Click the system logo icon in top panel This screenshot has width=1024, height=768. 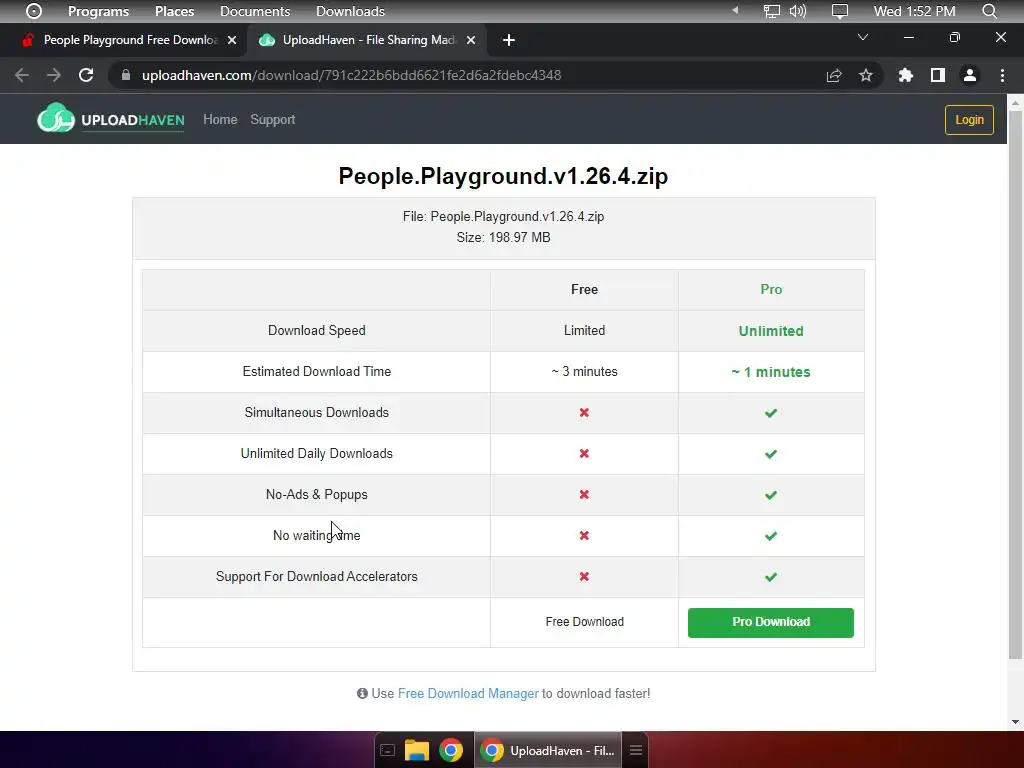click(34, 11)
